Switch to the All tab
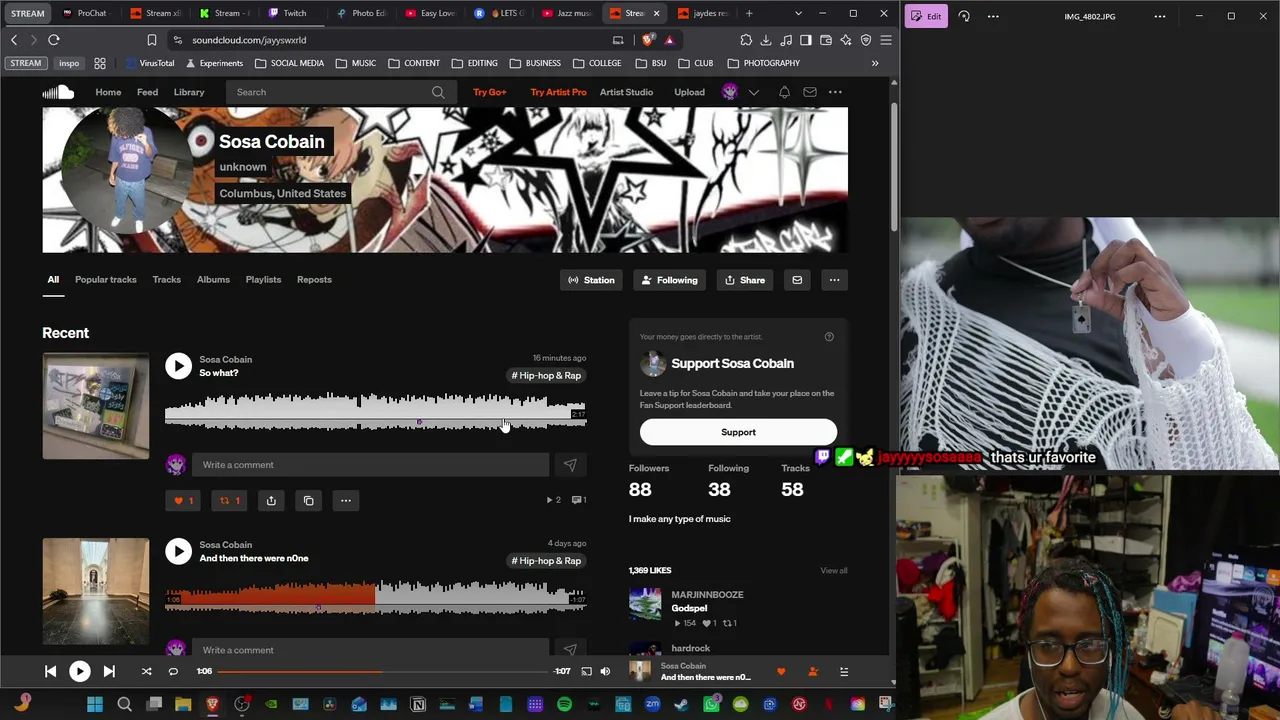This screenshot has height=720, width=1280. pyautogui.click(x=53, y=280)
